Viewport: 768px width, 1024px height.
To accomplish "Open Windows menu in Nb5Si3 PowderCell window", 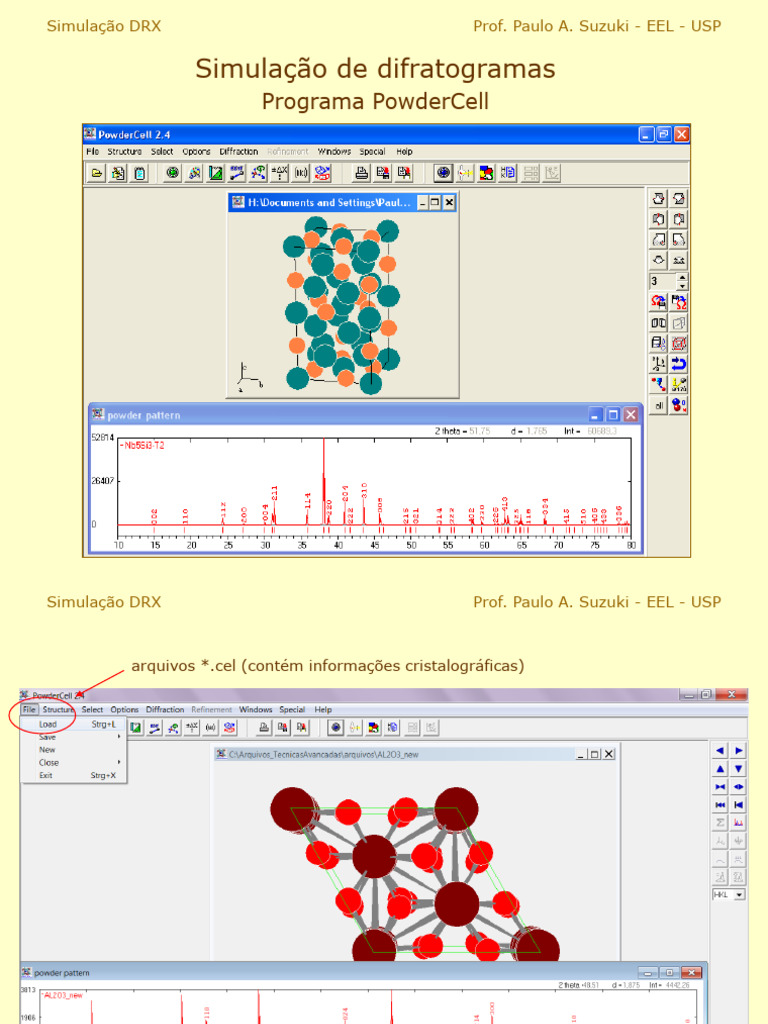I will (334, 152).
